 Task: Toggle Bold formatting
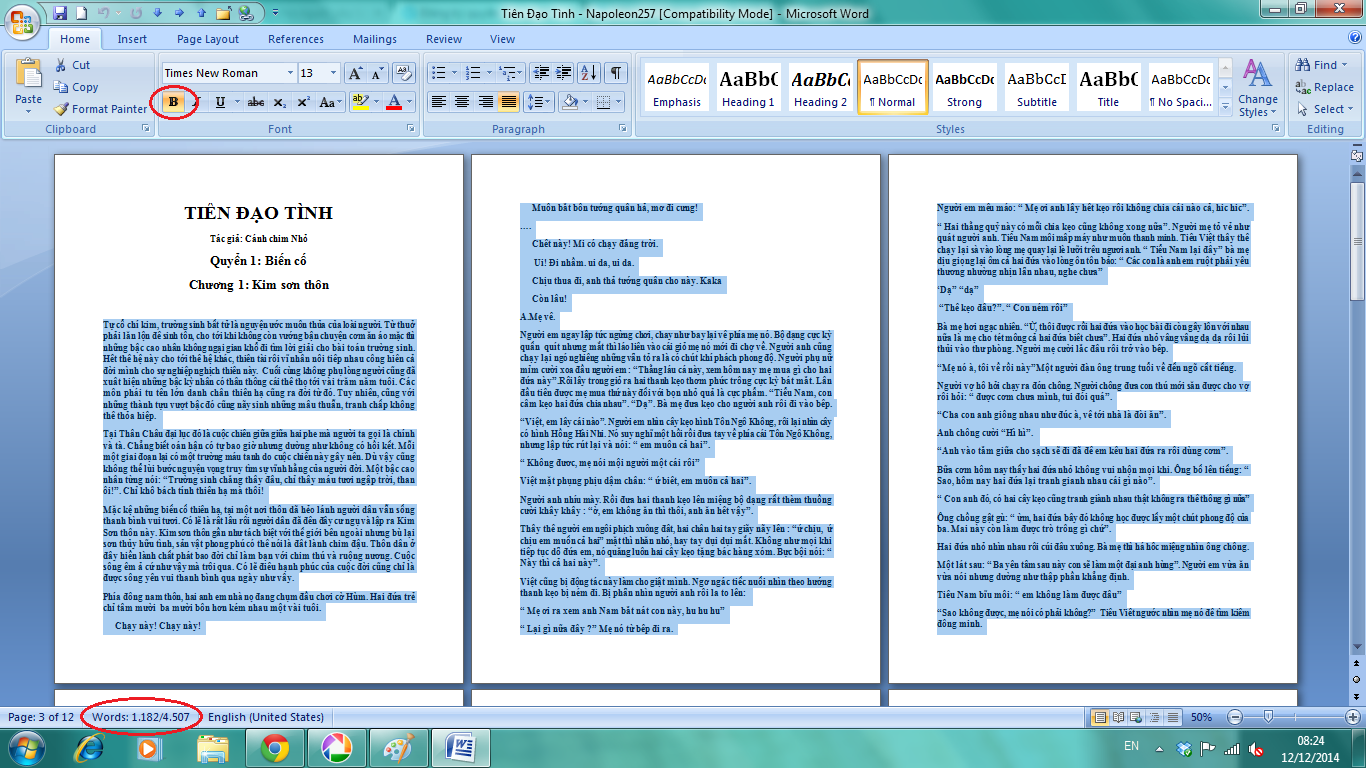coord(174,102)
